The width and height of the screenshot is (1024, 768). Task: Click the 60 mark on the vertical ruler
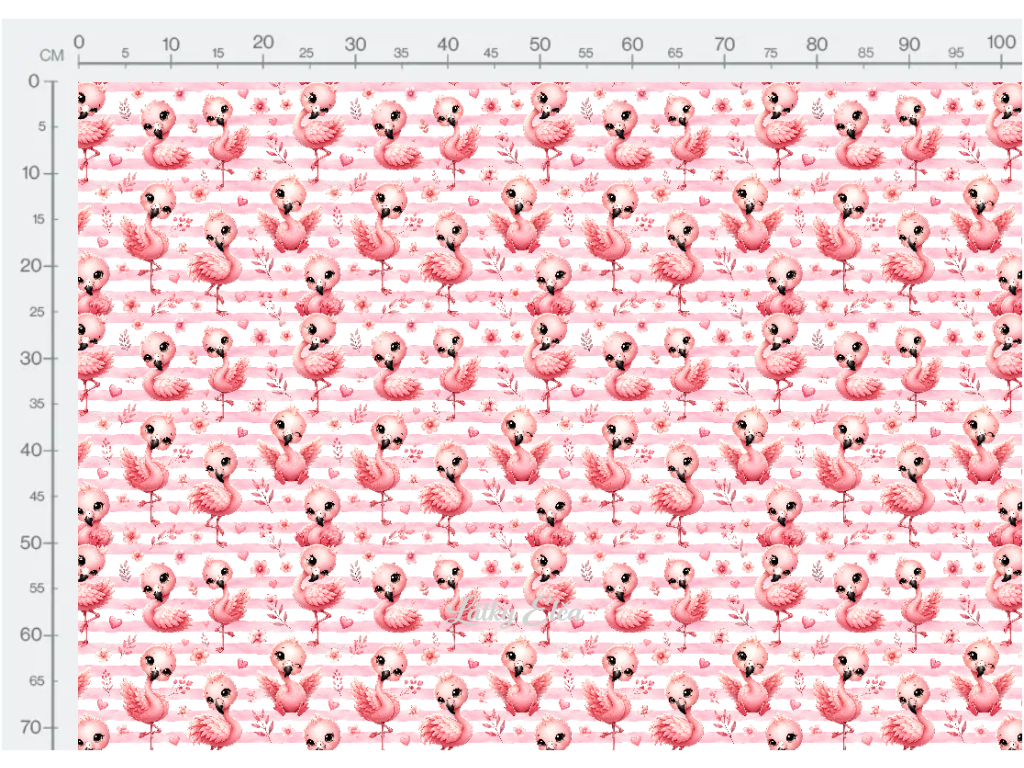[31, 635]
